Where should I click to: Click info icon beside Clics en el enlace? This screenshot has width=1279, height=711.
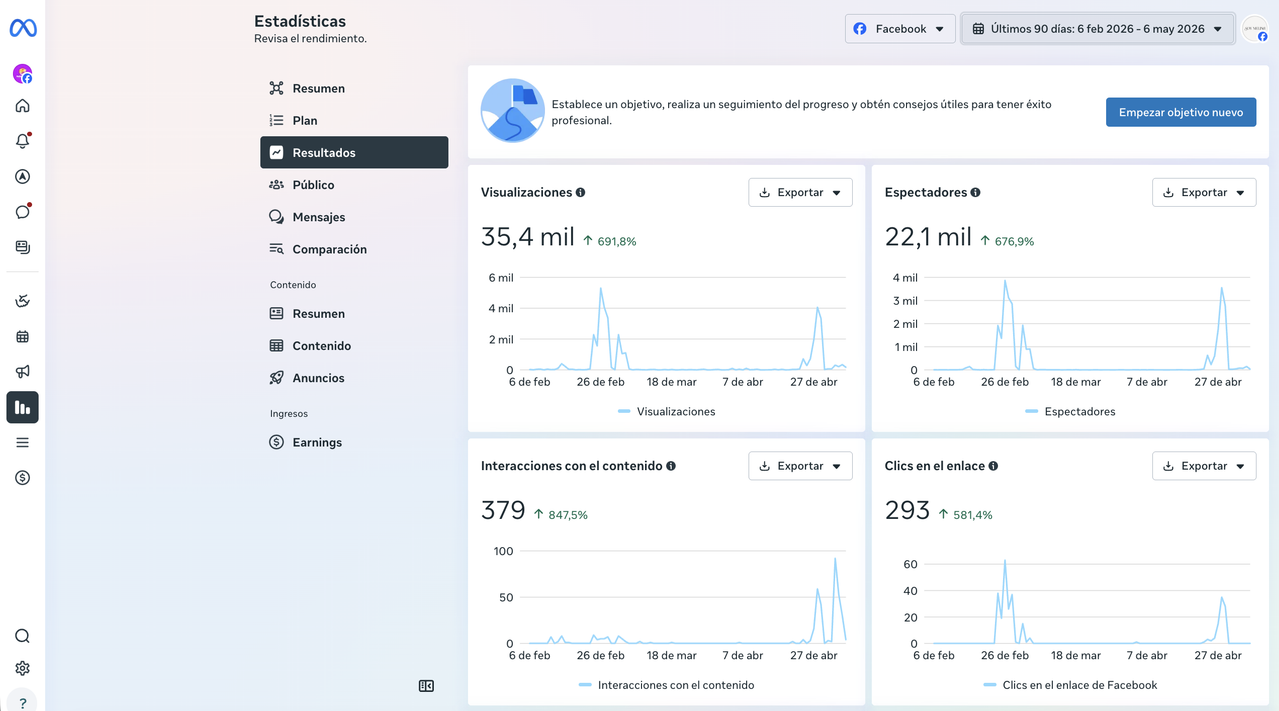click(993, 466)
